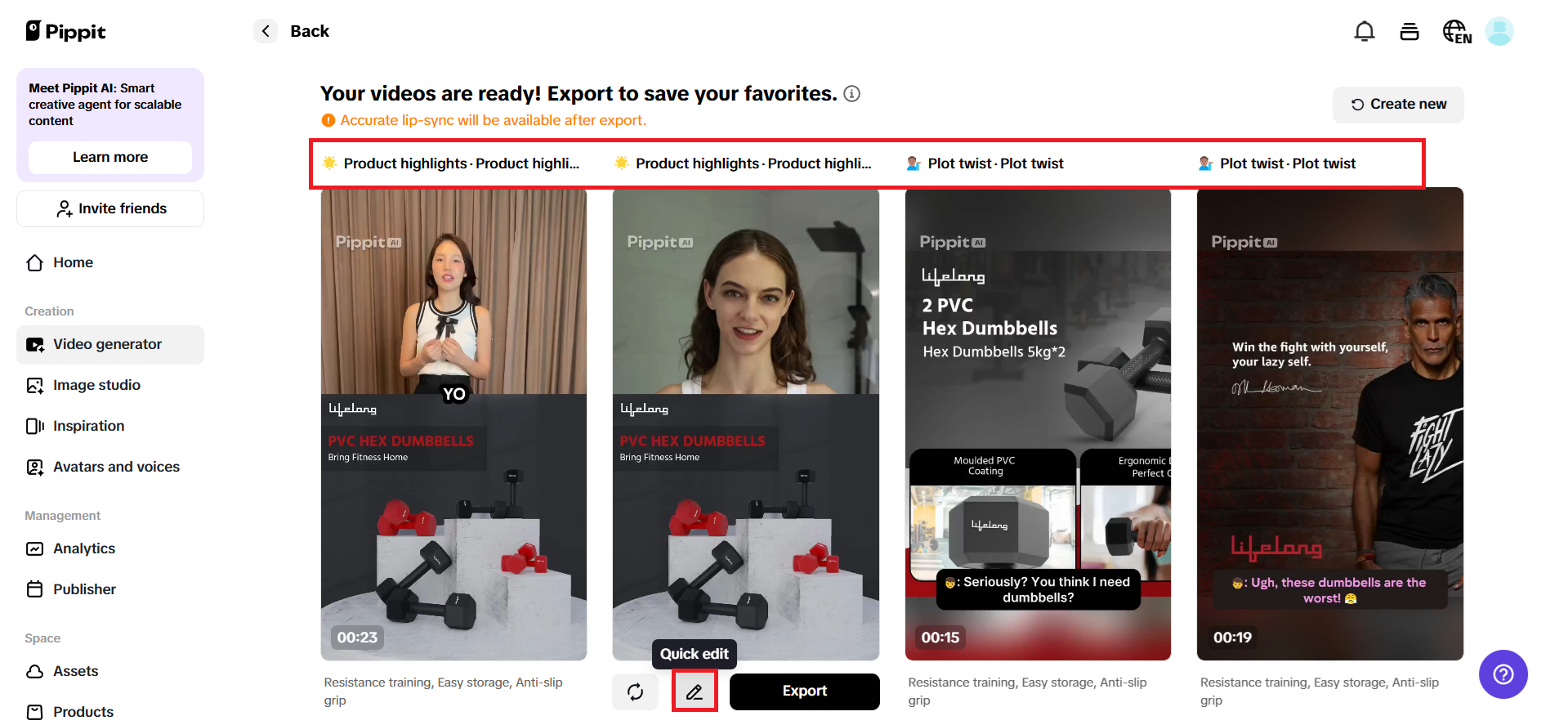Click the Quick edit pencil icon
1568x725 pixels.
pyautogui.click(x=695, y=691)
